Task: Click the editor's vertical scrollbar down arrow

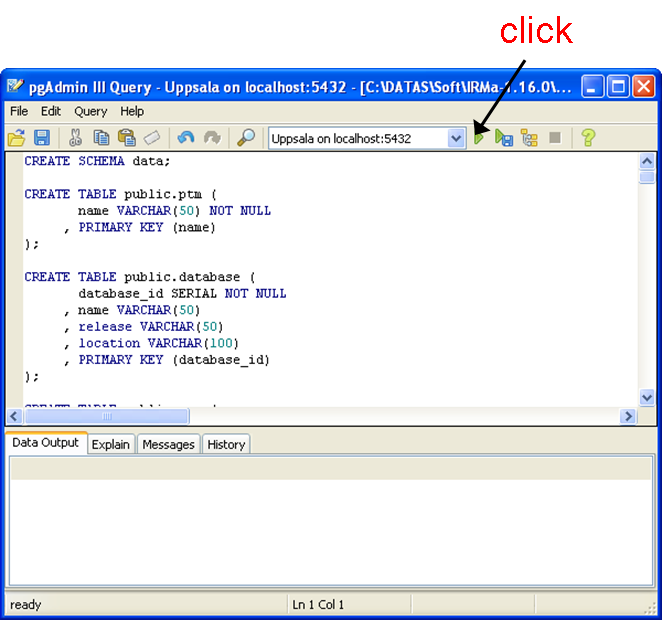Action: 646,398
